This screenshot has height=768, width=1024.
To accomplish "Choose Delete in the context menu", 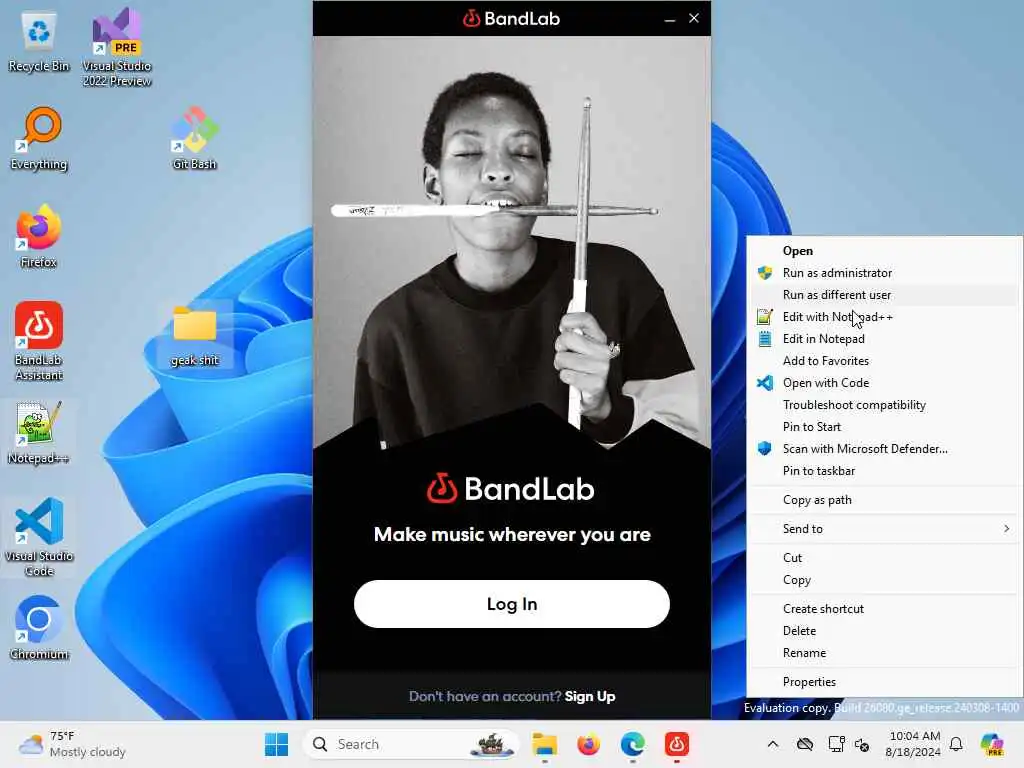I will pos(884,632).
